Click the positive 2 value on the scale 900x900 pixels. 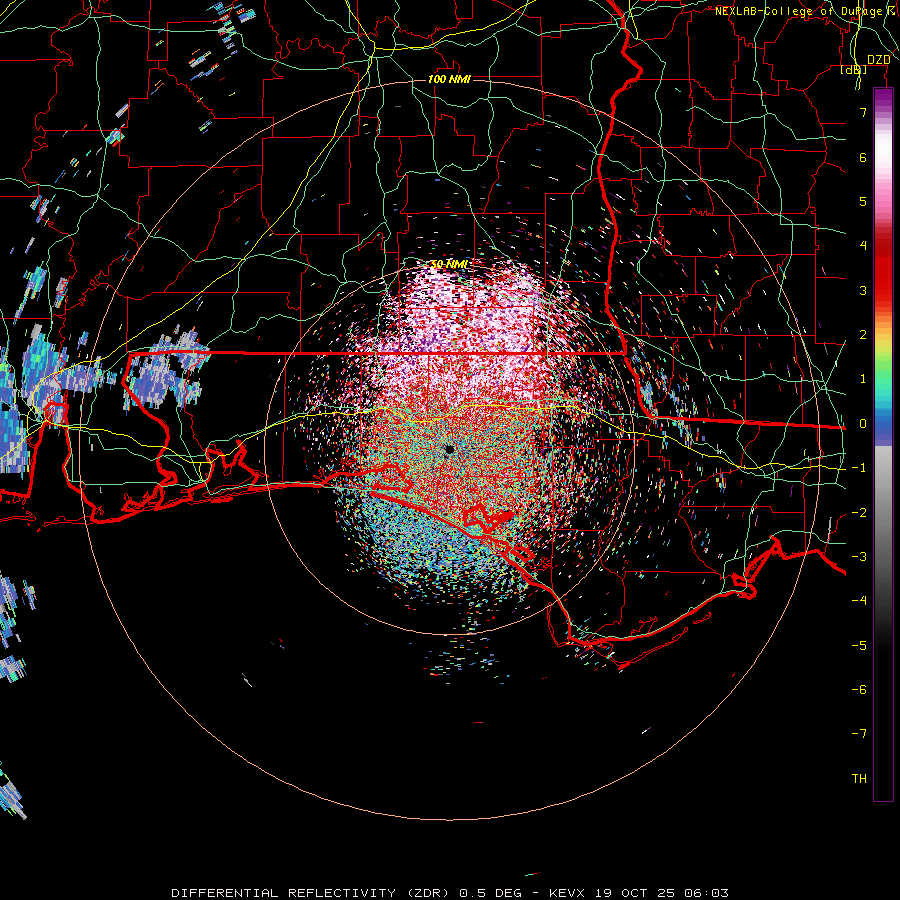863,335
